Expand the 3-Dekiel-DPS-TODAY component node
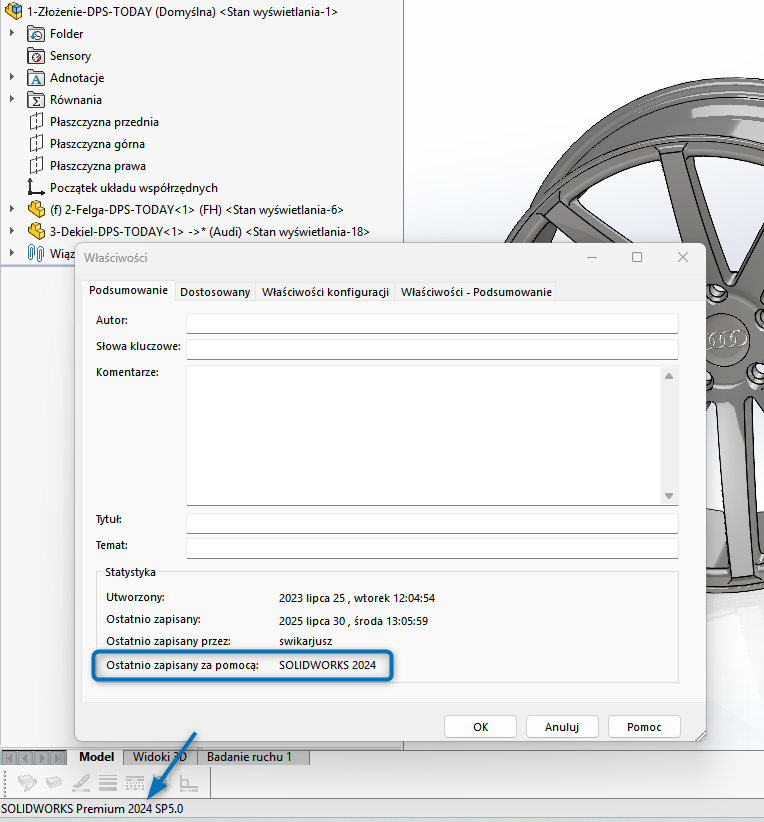 click(x=12, y=232)
